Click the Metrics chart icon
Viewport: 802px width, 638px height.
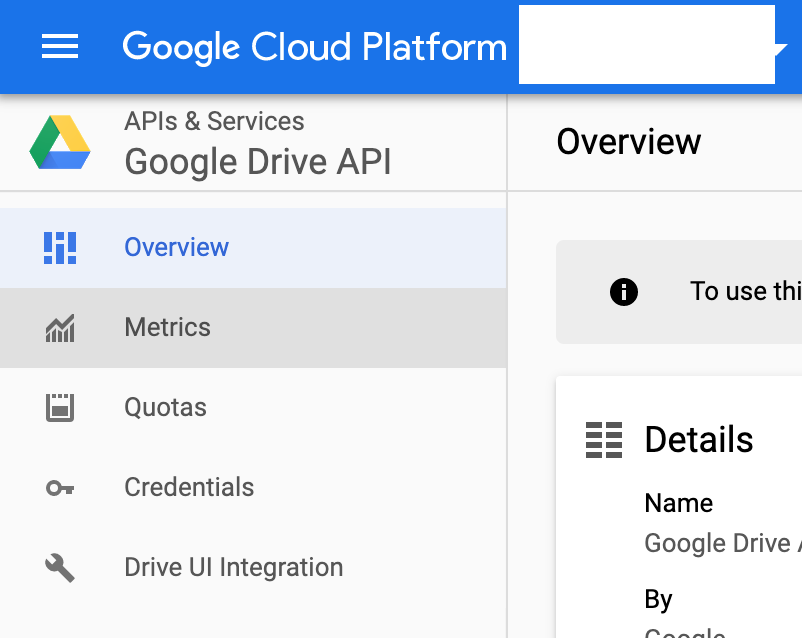(x=60, y=328)
